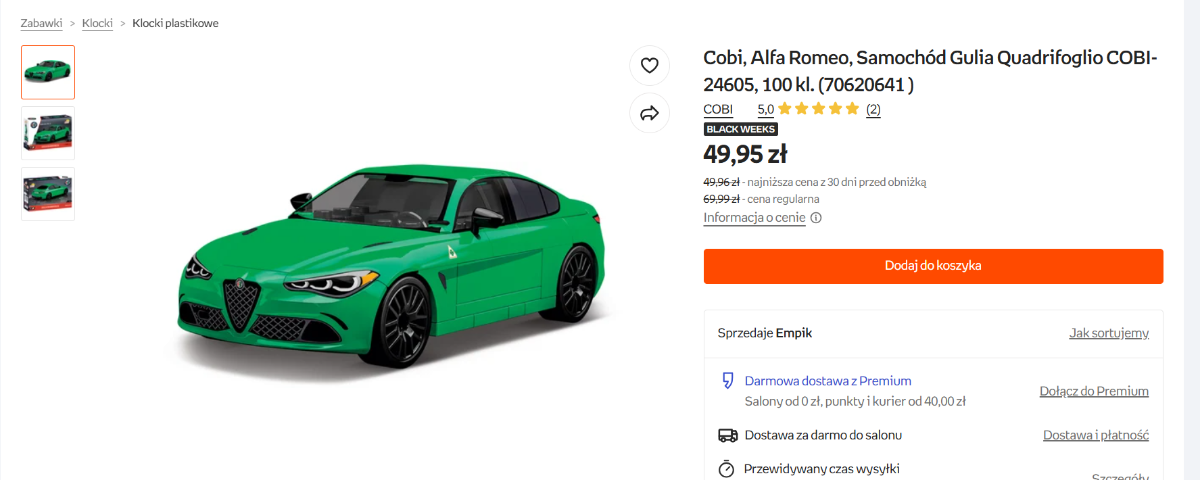Select third product thumbnail
Screen dimensions: 1200x480
(x=48, y=194)
